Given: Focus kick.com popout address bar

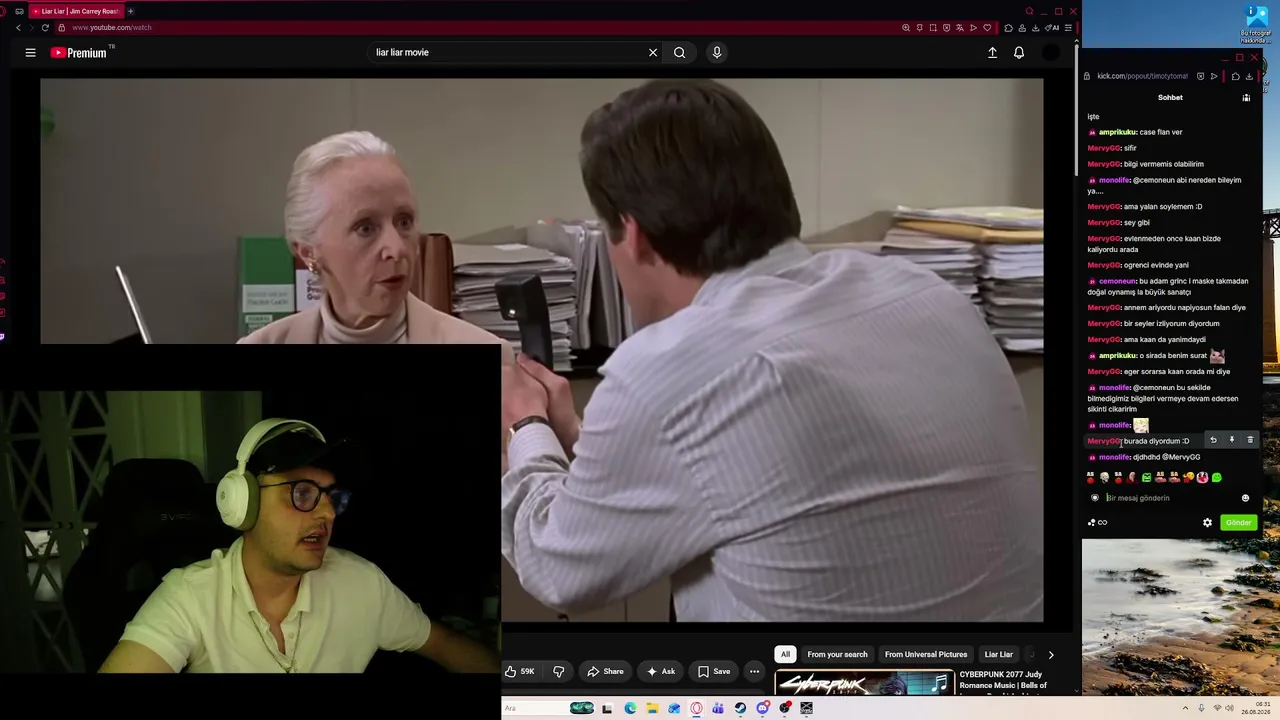Looking at the screenshot, I should (x=1142, y=76).
